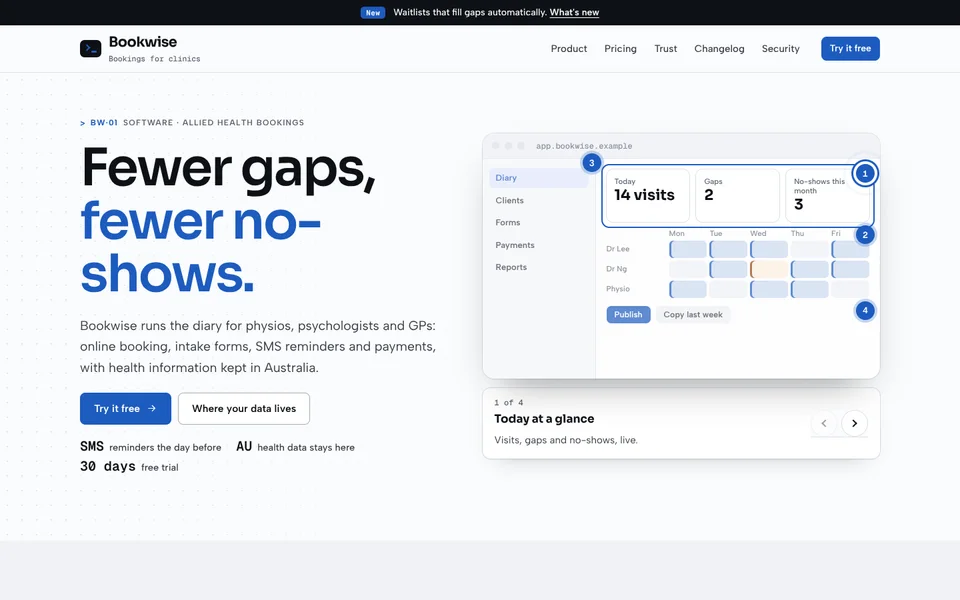Click the Dr Ng row label
The height and width of the screenshot is (600, 960).
(617, 269)
